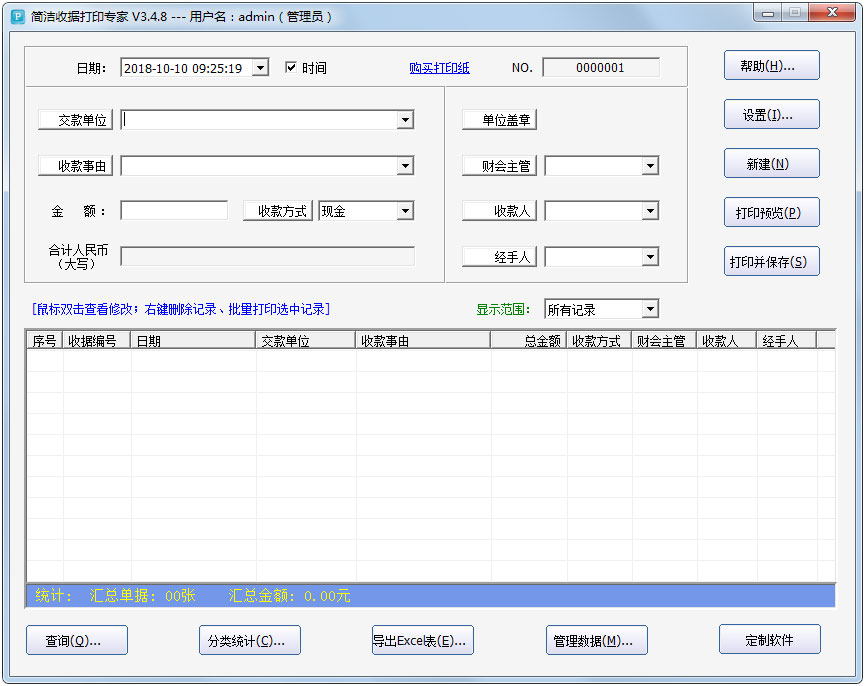Screen dimensions: 866x686
Task: Sort by 收据编号 column header
Action: tap(96, 341)
